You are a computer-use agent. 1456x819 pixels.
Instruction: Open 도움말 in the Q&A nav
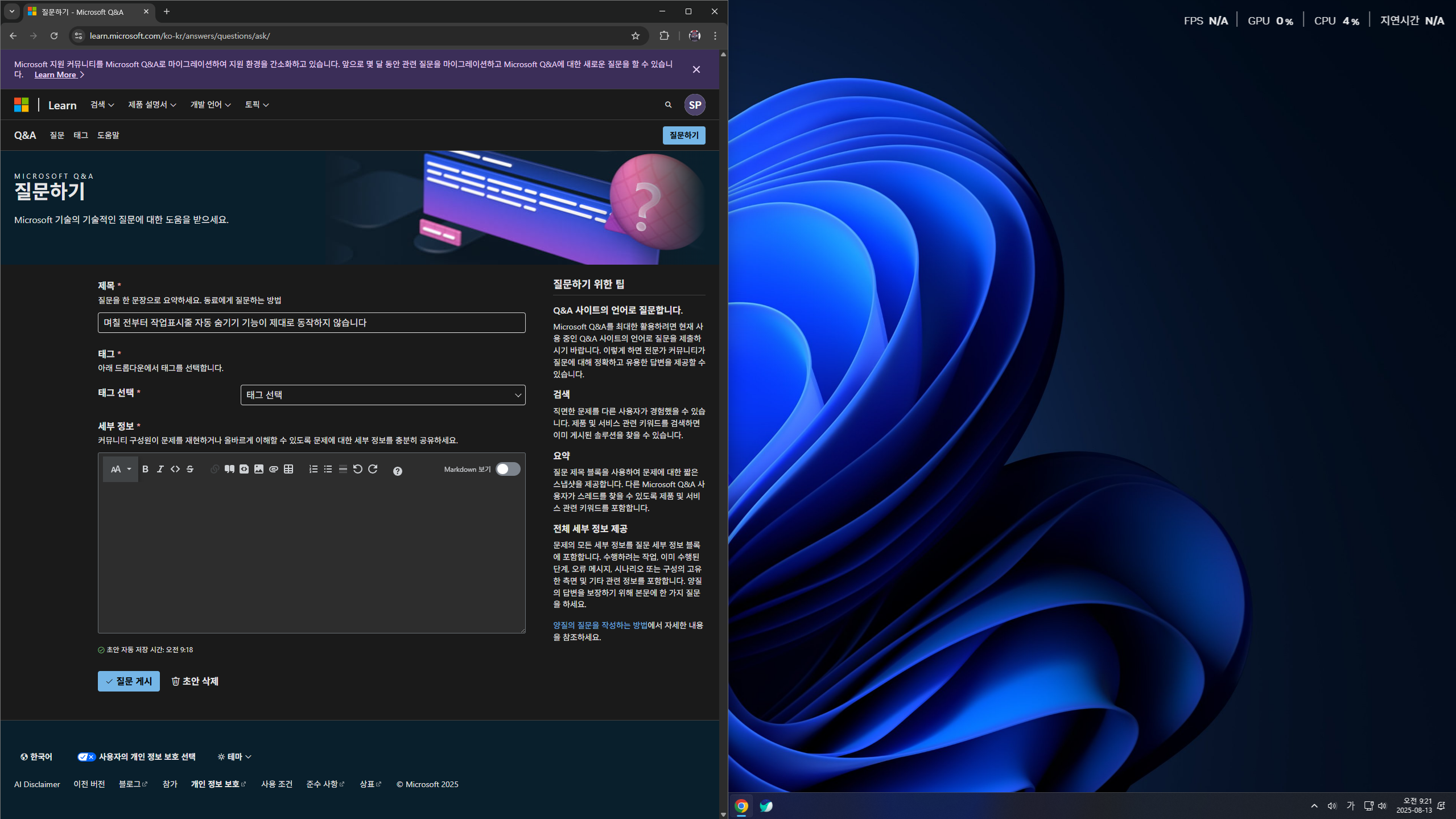coord(108,135)
